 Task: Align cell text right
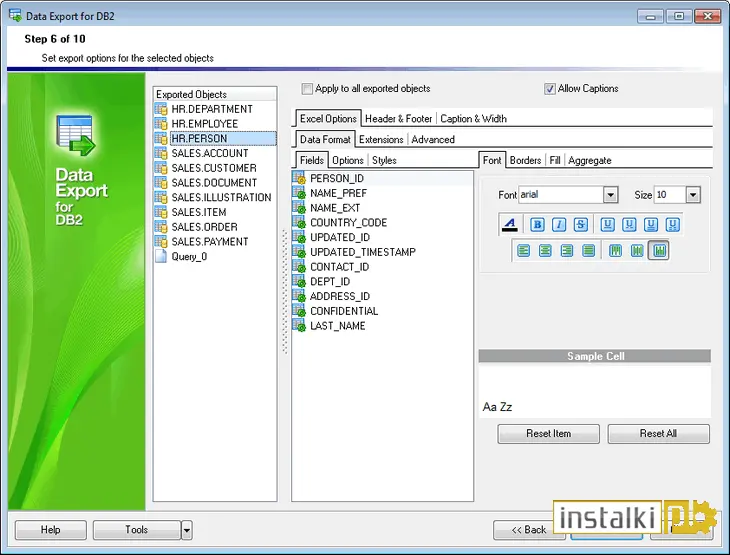point(567,251)
